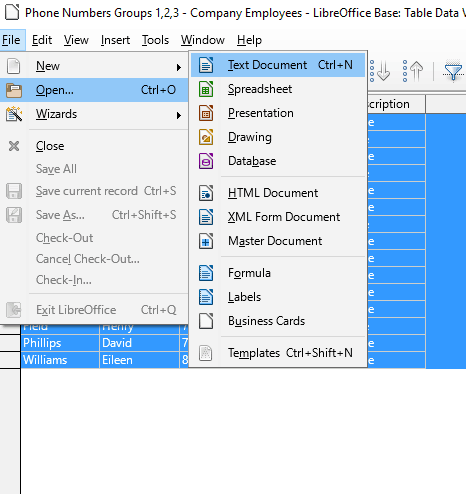Image resolution: width=466 pixels, height=494 pixels.
Task: Click the Phillips table cell
Action: point(60,343)
